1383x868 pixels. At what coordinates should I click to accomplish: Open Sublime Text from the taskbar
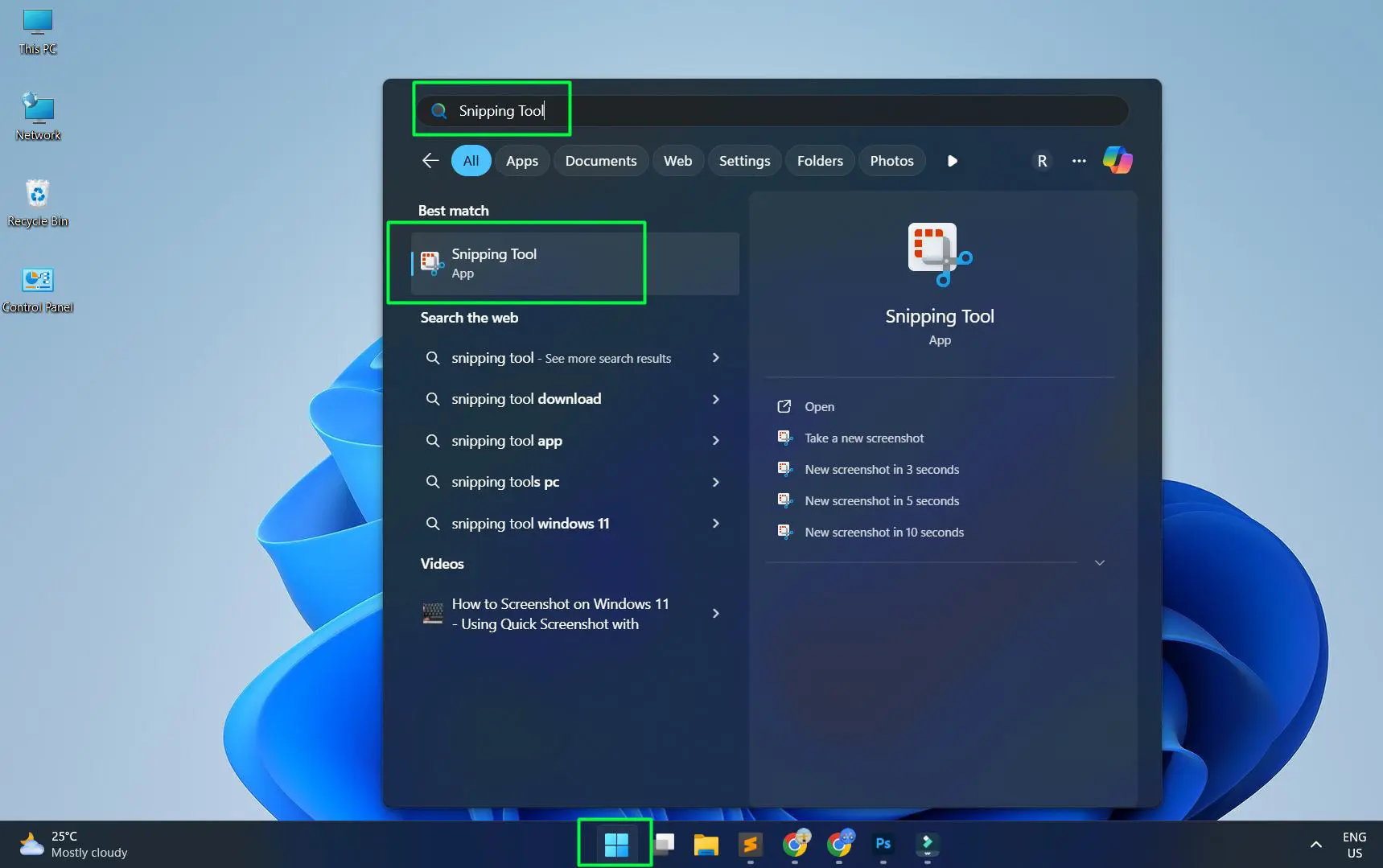point(749,845)
